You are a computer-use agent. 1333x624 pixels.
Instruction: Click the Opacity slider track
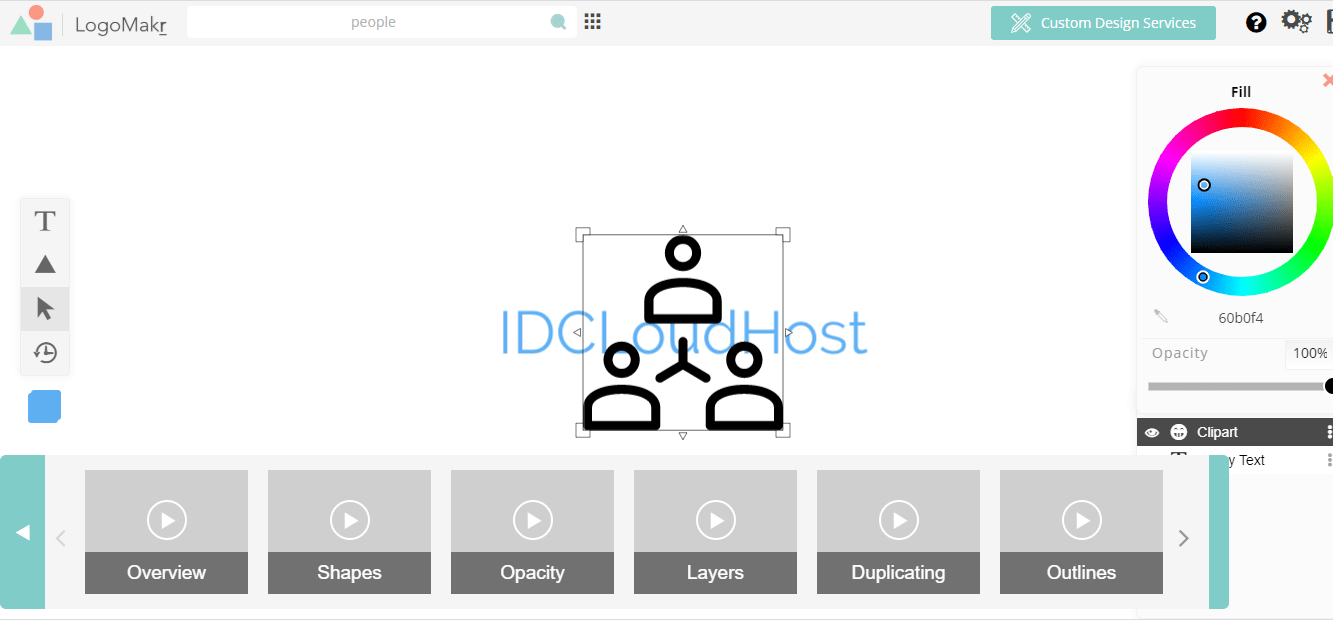pos(1236,387)
